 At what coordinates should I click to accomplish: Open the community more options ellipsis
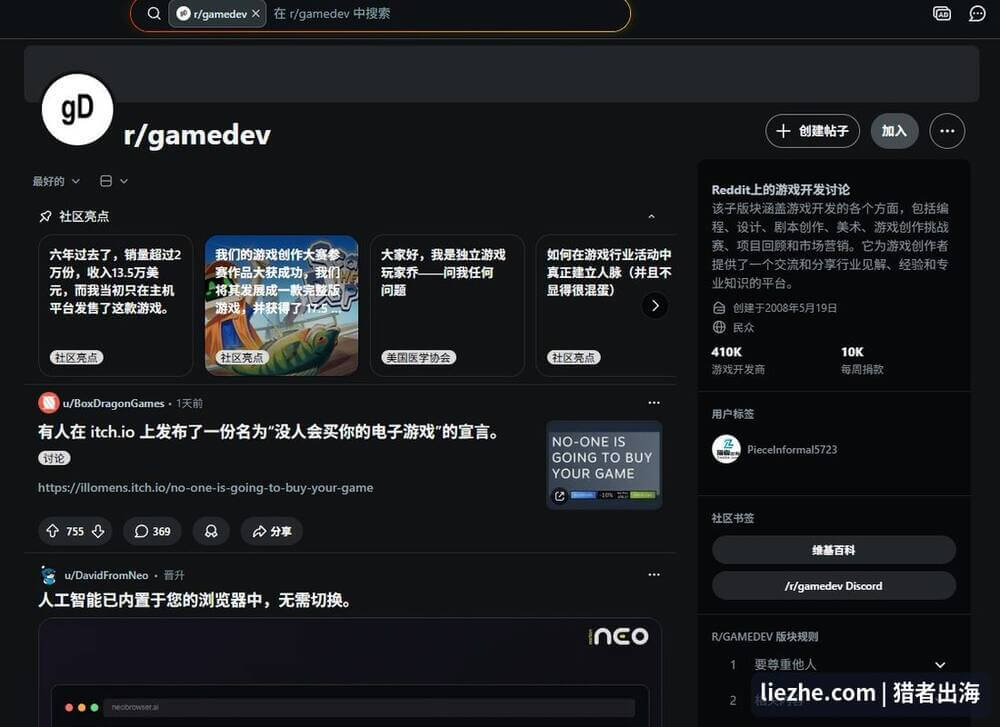point(947,131)
